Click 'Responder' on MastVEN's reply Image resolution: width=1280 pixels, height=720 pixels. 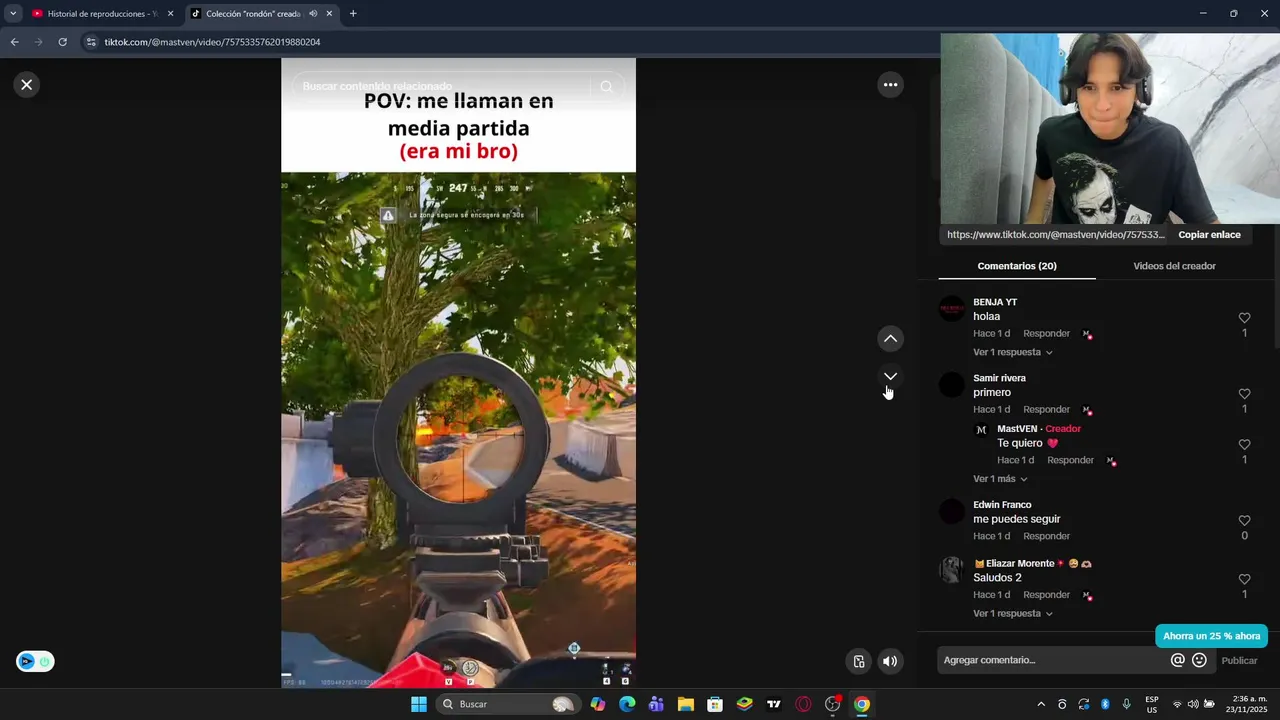(1070, 460)
